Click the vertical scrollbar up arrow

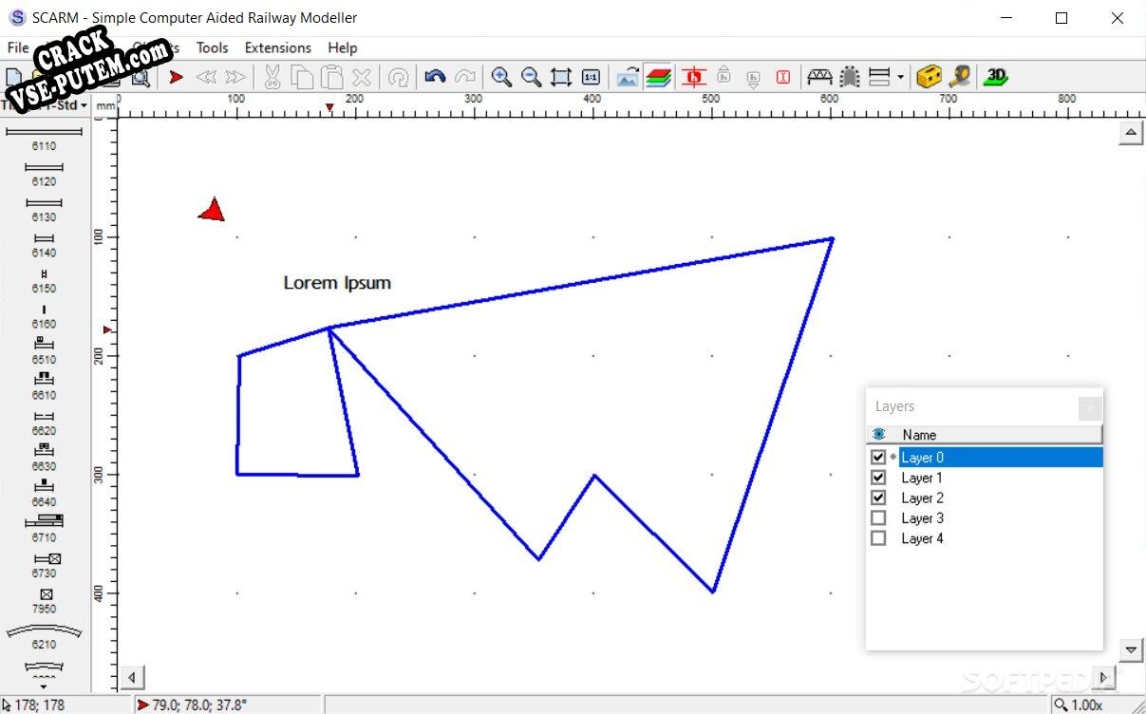tap(1131, 133)
